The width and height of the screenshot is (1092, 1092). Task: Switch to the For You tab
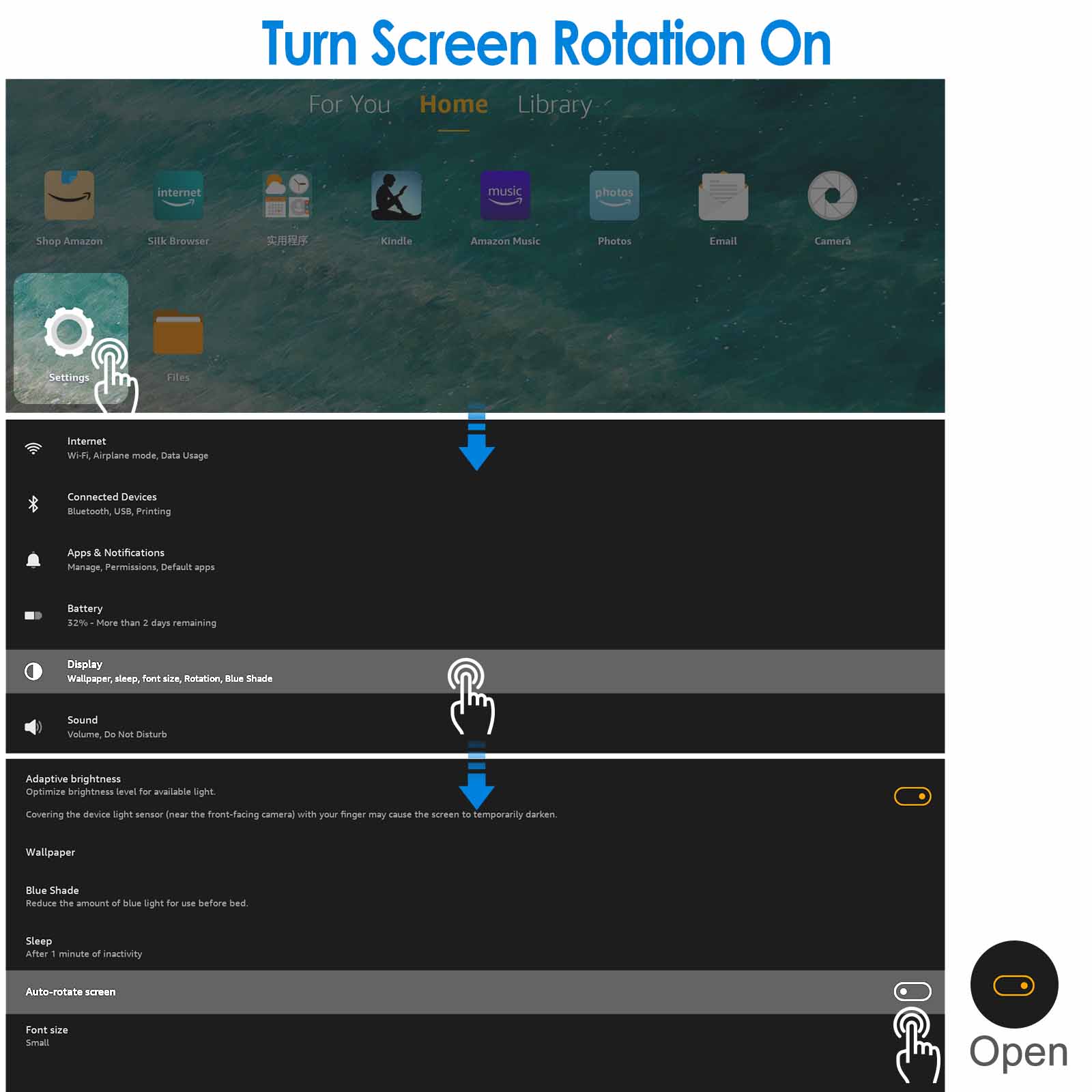349,104
